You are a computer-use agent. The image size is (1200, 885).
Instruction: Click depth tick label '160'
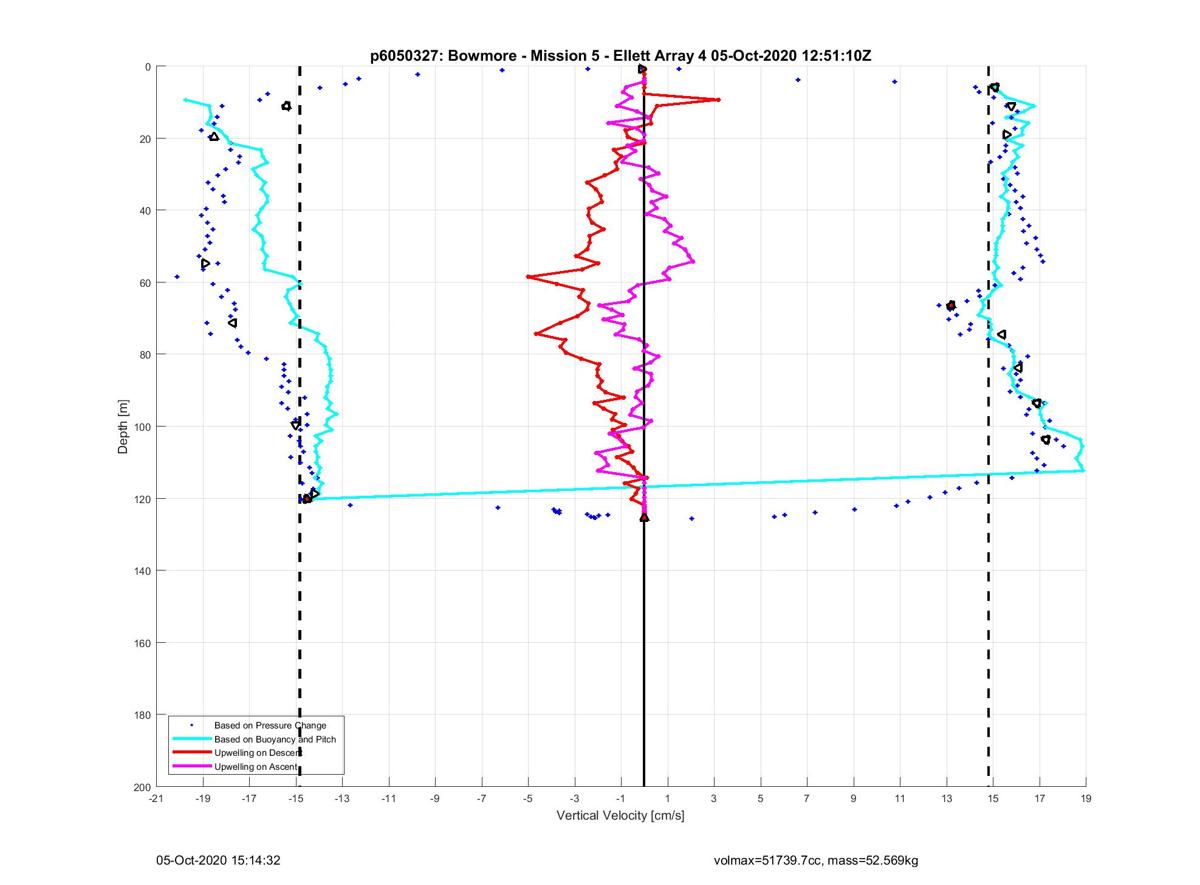click(142, 643)
